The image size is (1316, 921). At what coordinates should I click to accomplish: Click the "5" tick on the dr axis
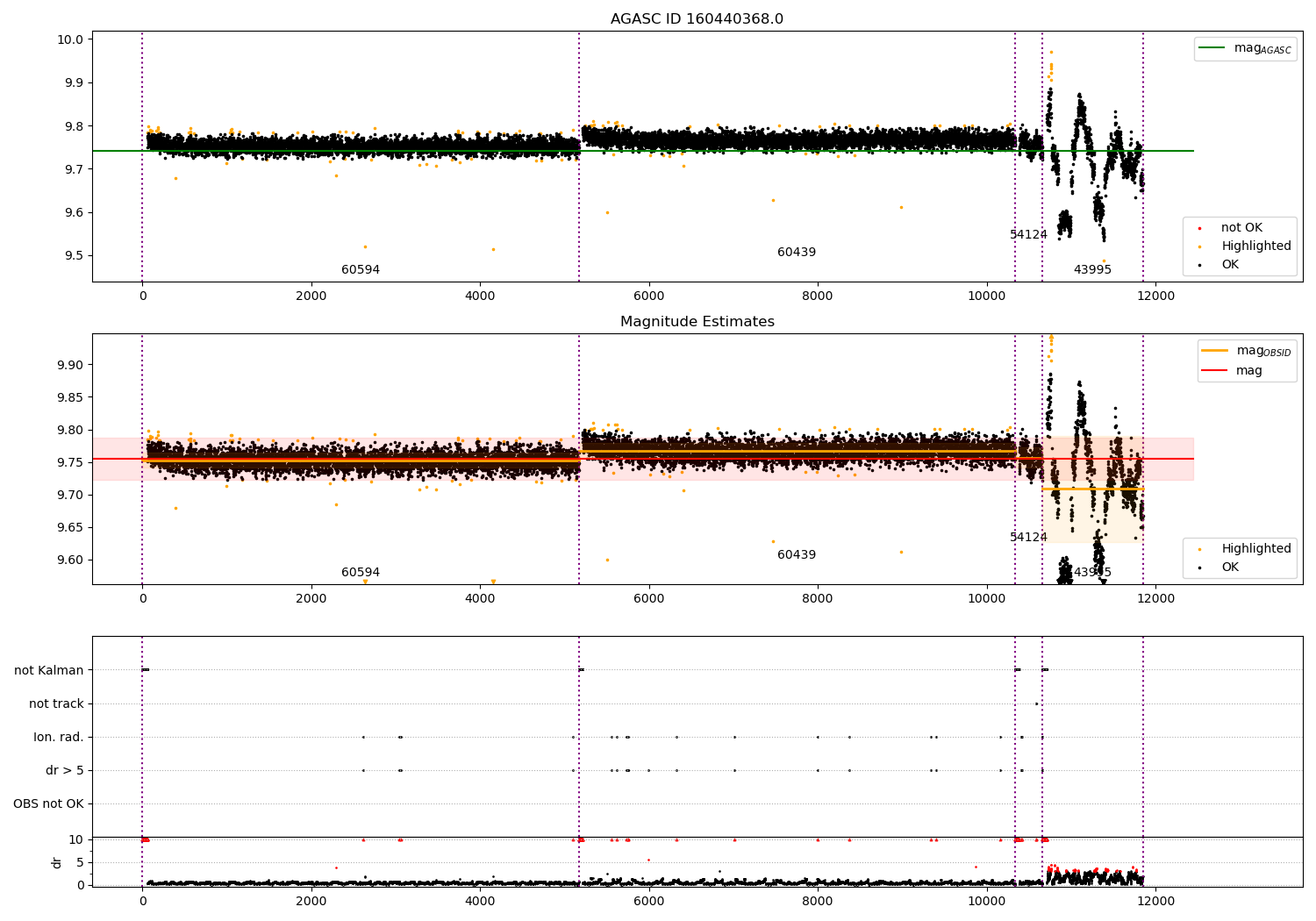click(x=80, y=862)
